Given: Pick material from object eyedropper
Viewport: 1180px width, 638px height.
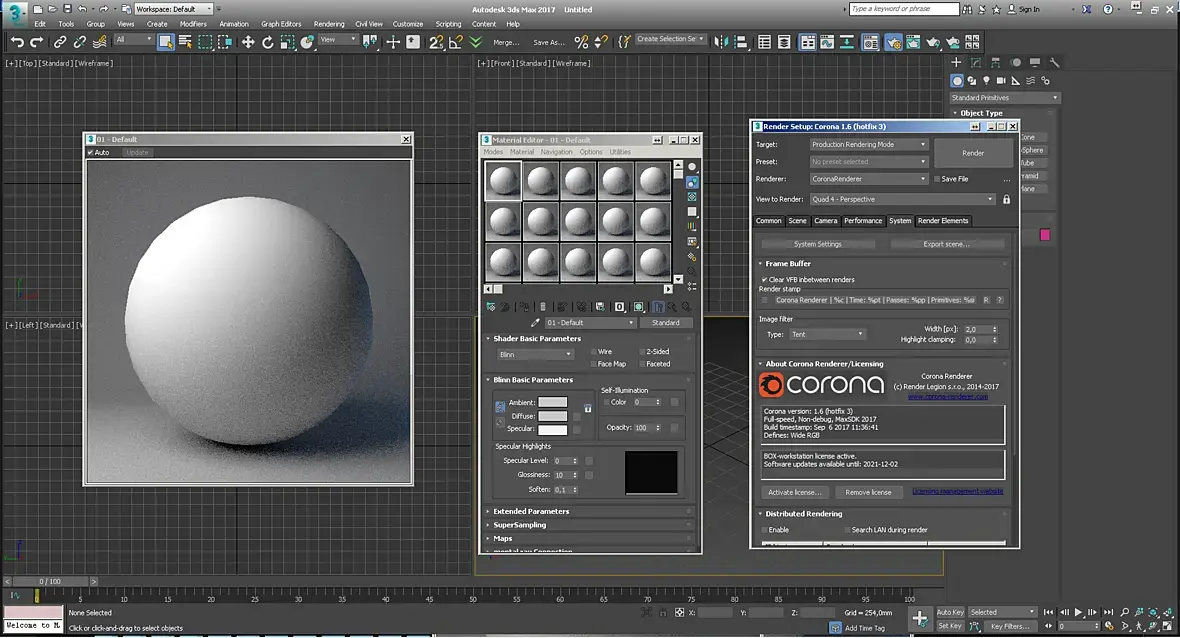Looking at the screenshot, I should 535,323.
